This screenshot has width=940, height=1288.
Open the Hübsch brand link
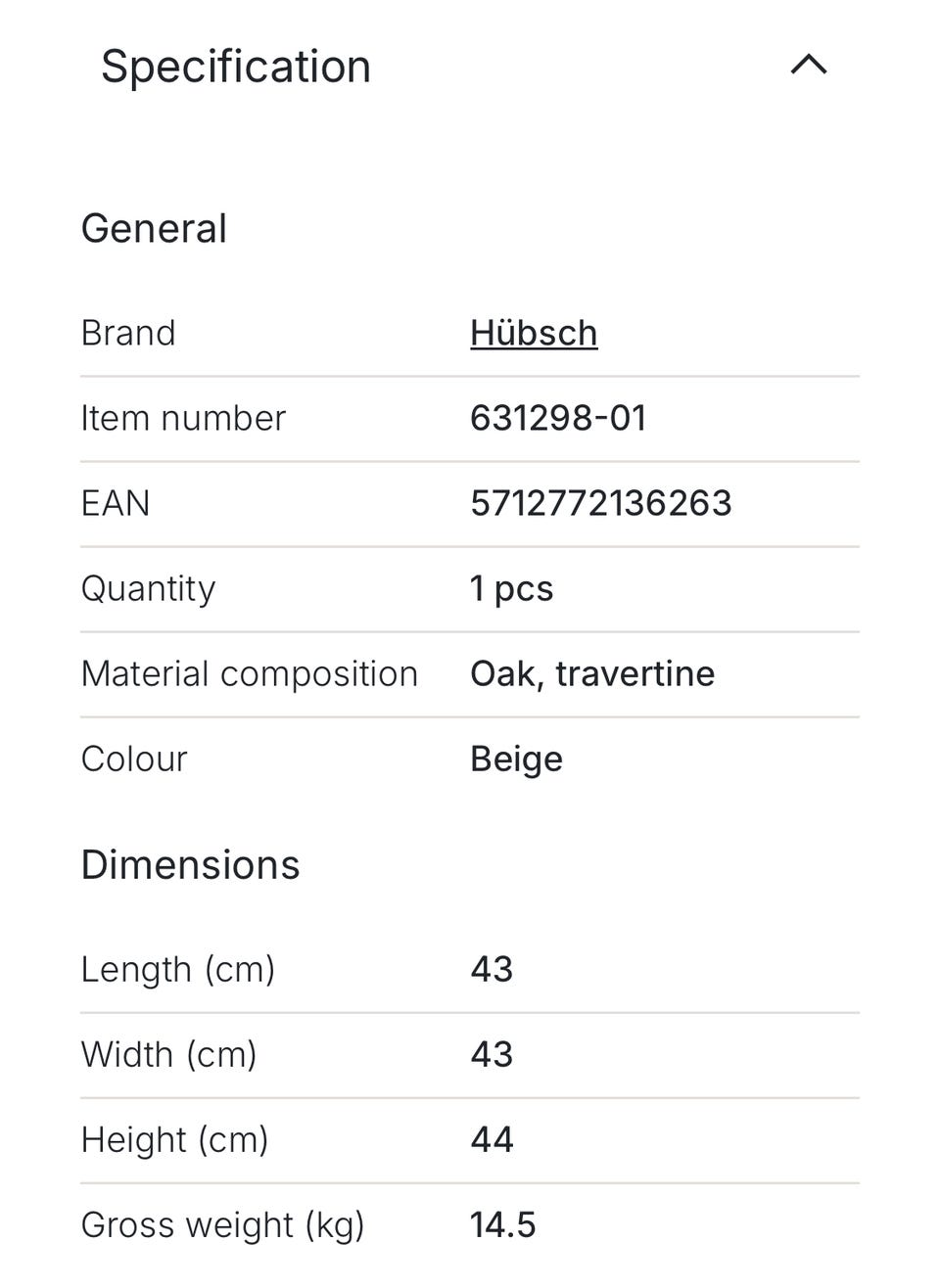(x=534, y=333)
